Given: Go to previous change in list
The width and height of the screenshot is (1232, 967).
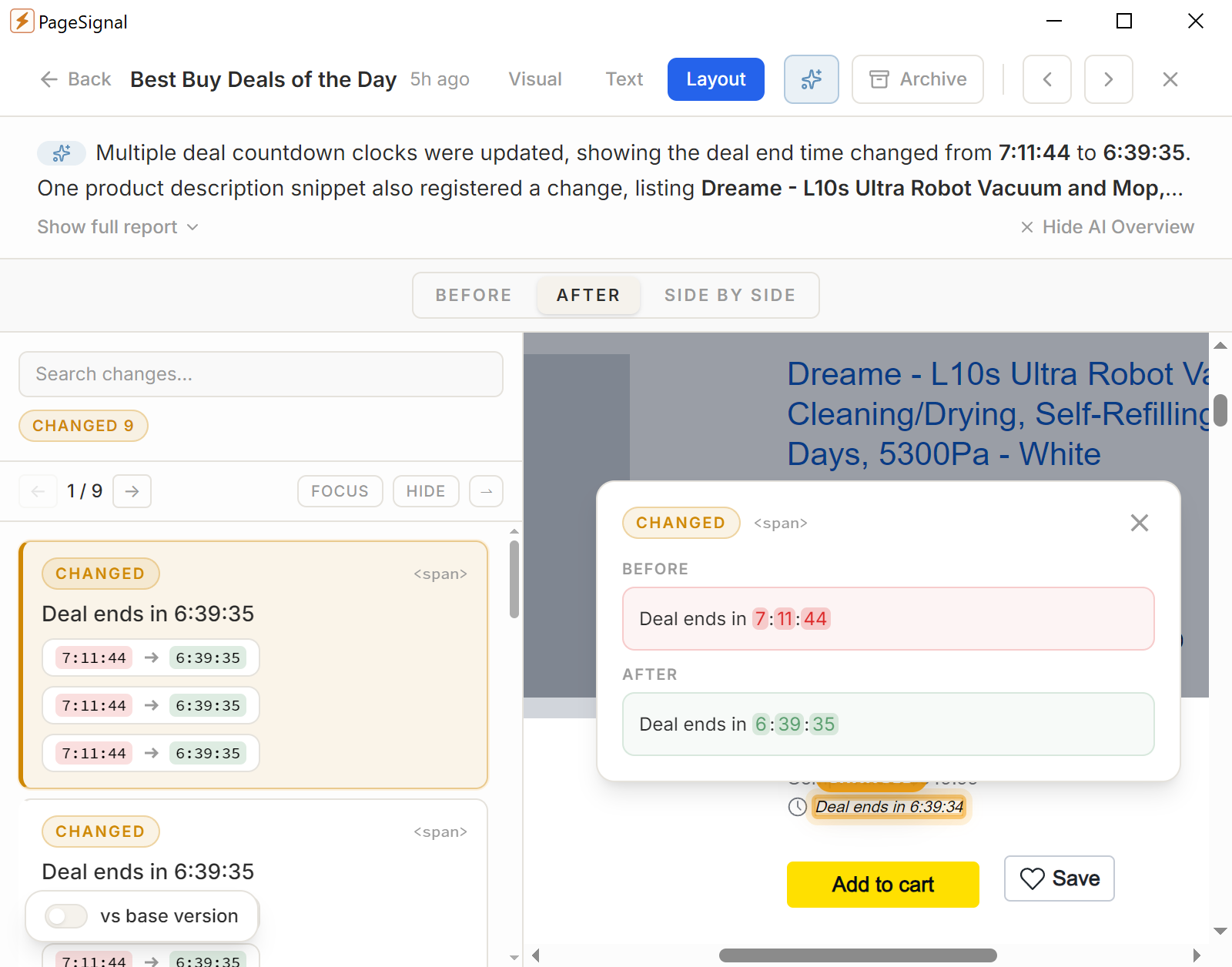Looking at the screenshot, I should (38, 491).
